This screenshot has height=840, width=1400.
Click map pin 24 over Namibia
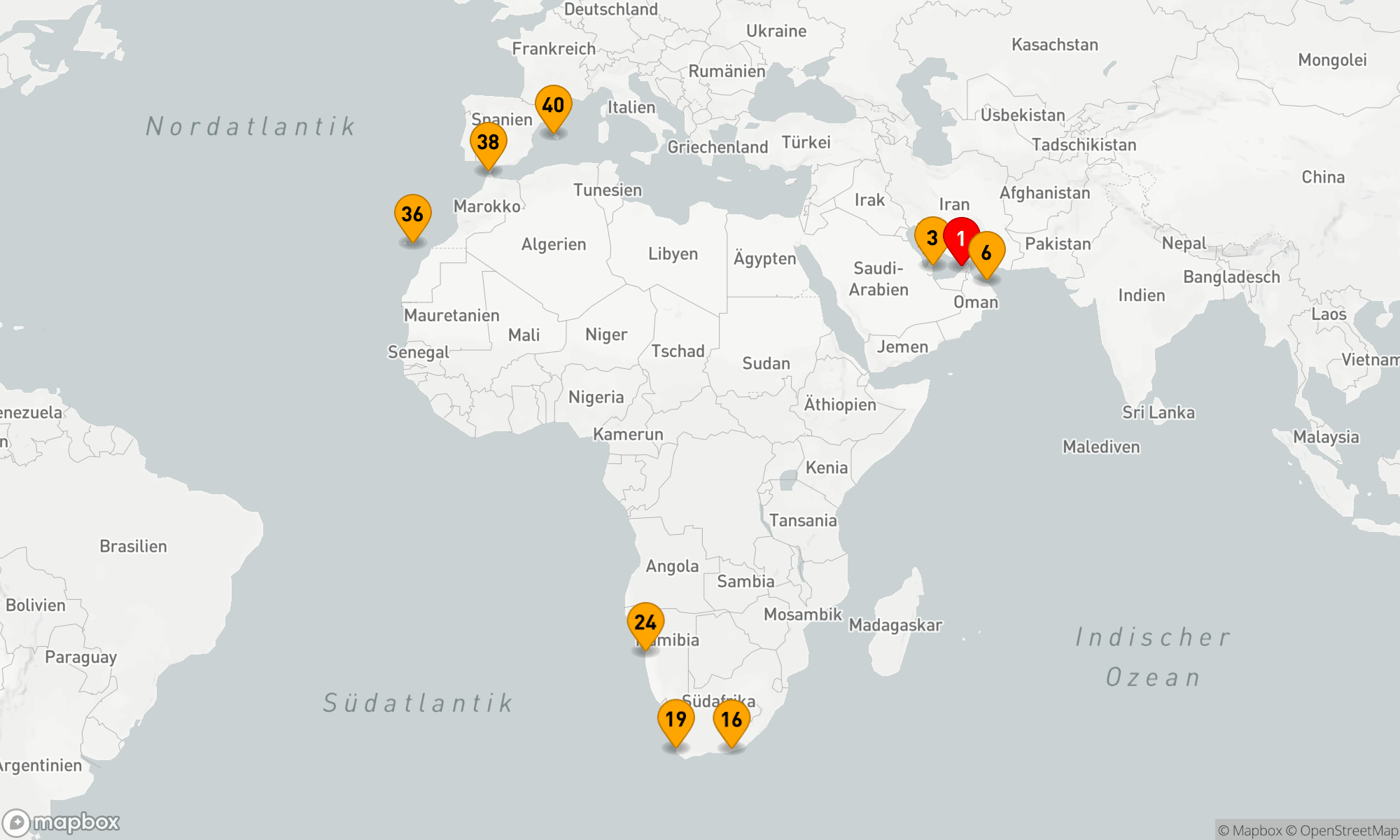pyautogui.click(x=645, y=623)
